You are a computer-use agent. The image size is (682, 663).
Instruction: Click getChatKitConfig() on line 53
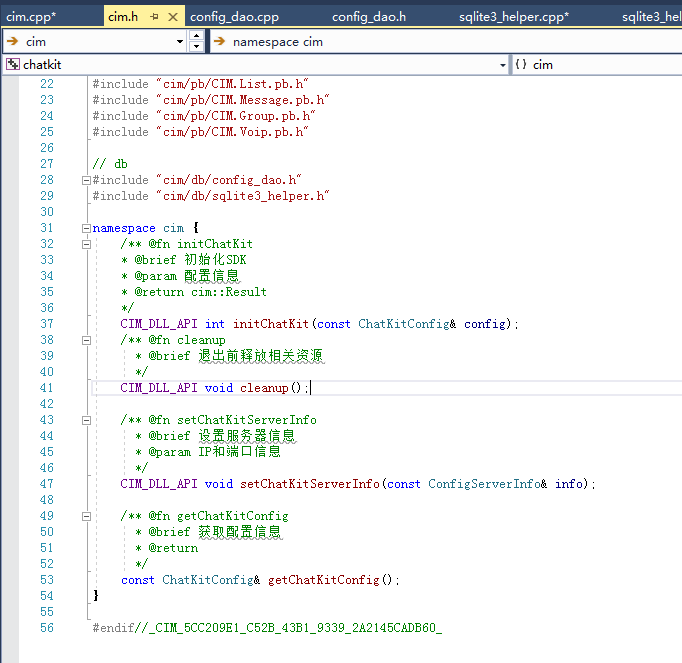(x=330, y=580)
